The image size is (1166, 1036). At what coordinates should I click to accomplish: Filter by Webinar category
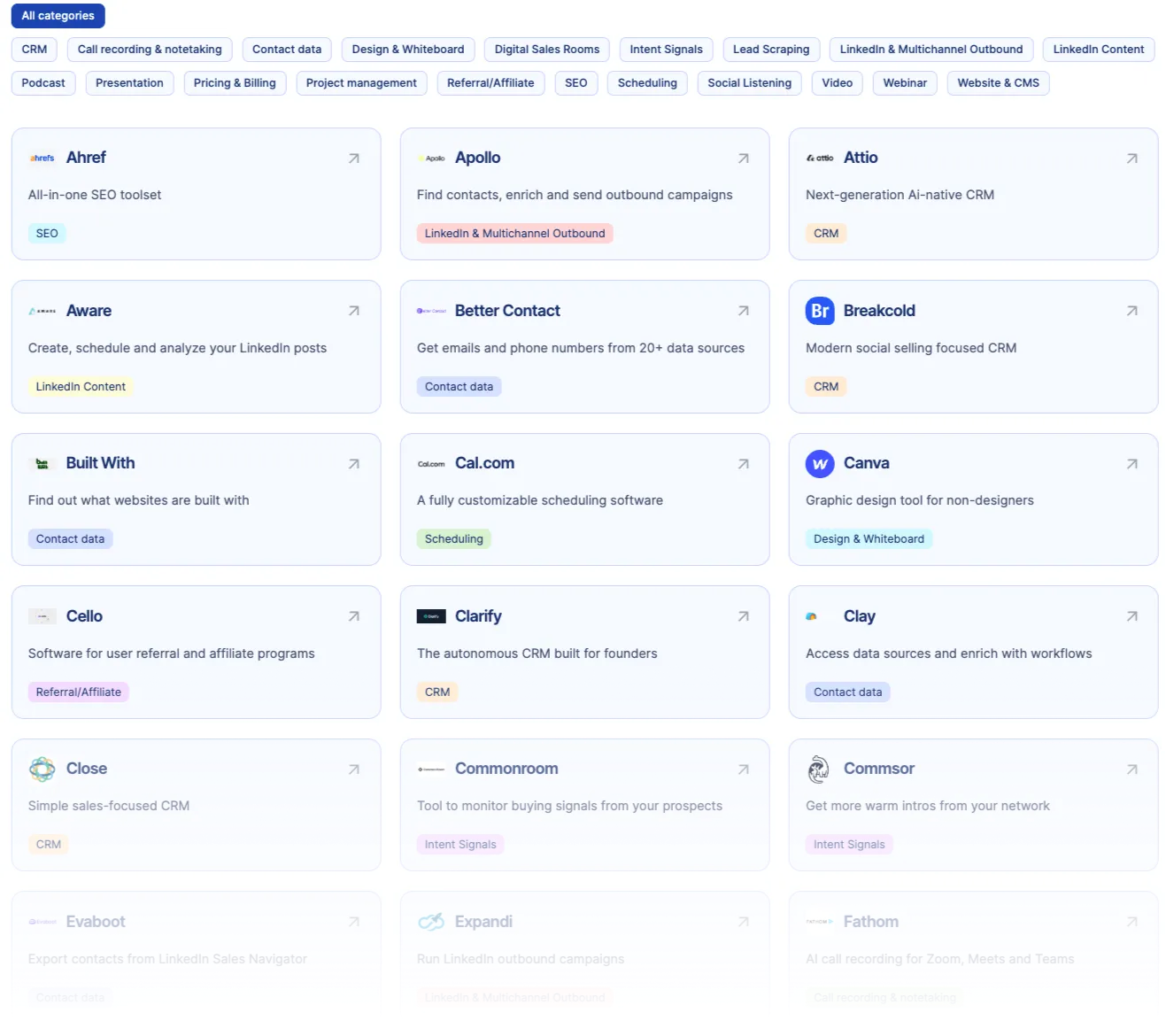[905, 83]
